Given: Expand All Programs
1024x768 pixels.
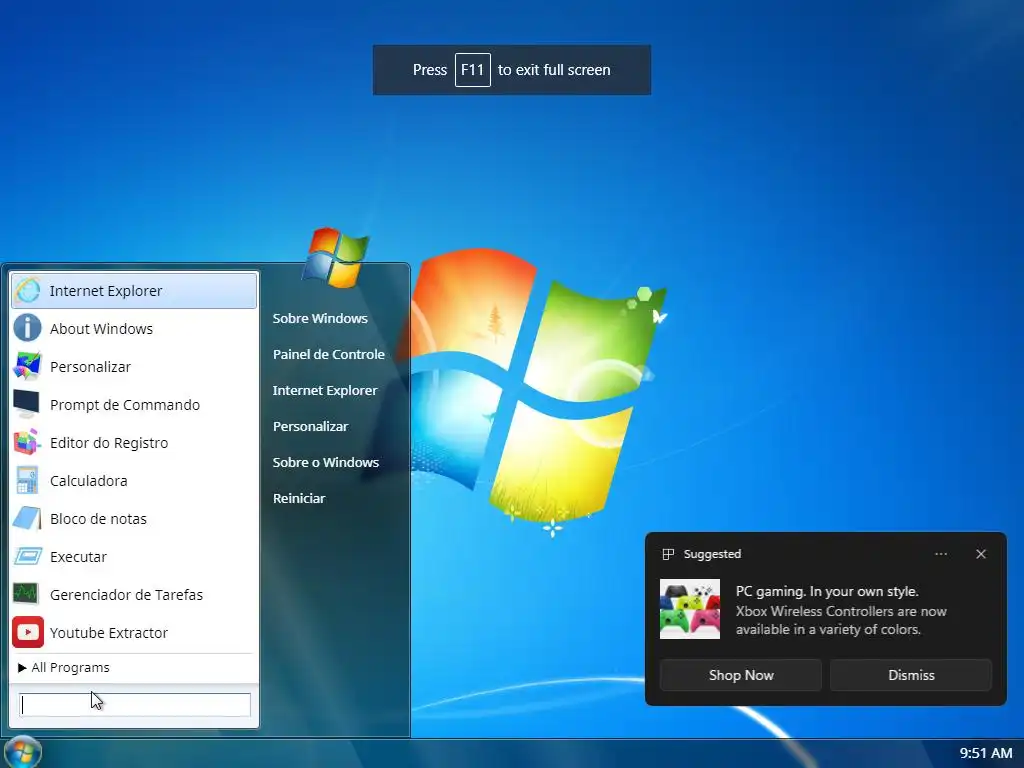Looking at the screenshot, I should click(x=64, y=667).
